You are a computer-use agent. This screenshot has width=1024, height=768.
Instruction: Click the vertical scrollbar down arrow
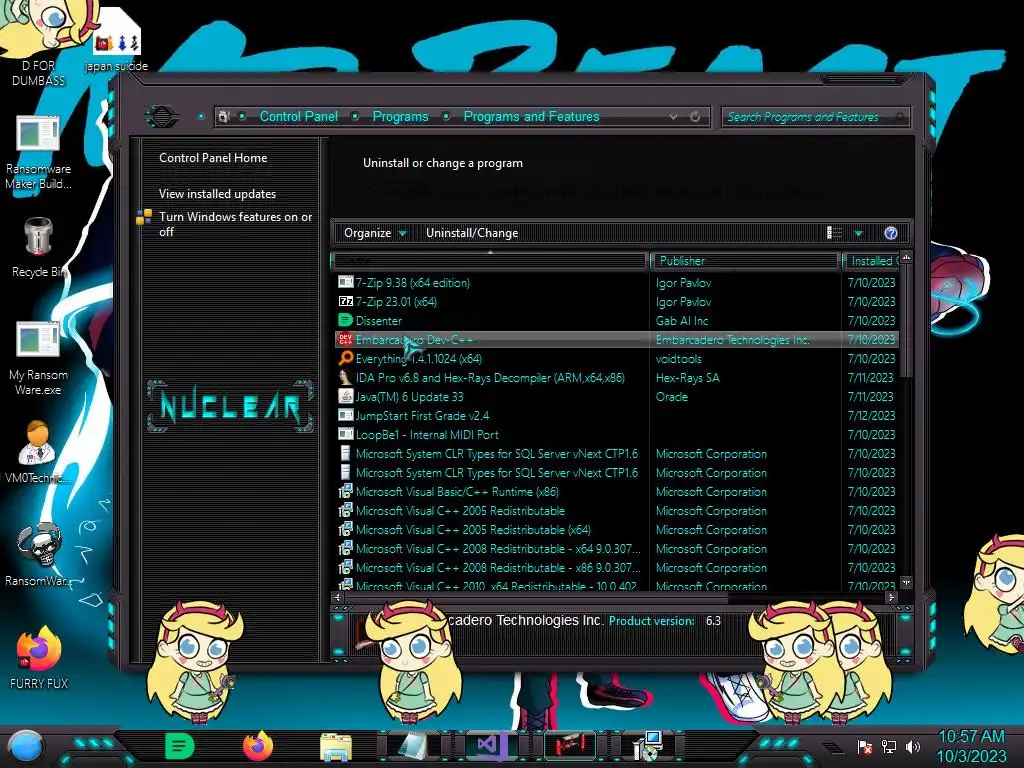[906, 582]
